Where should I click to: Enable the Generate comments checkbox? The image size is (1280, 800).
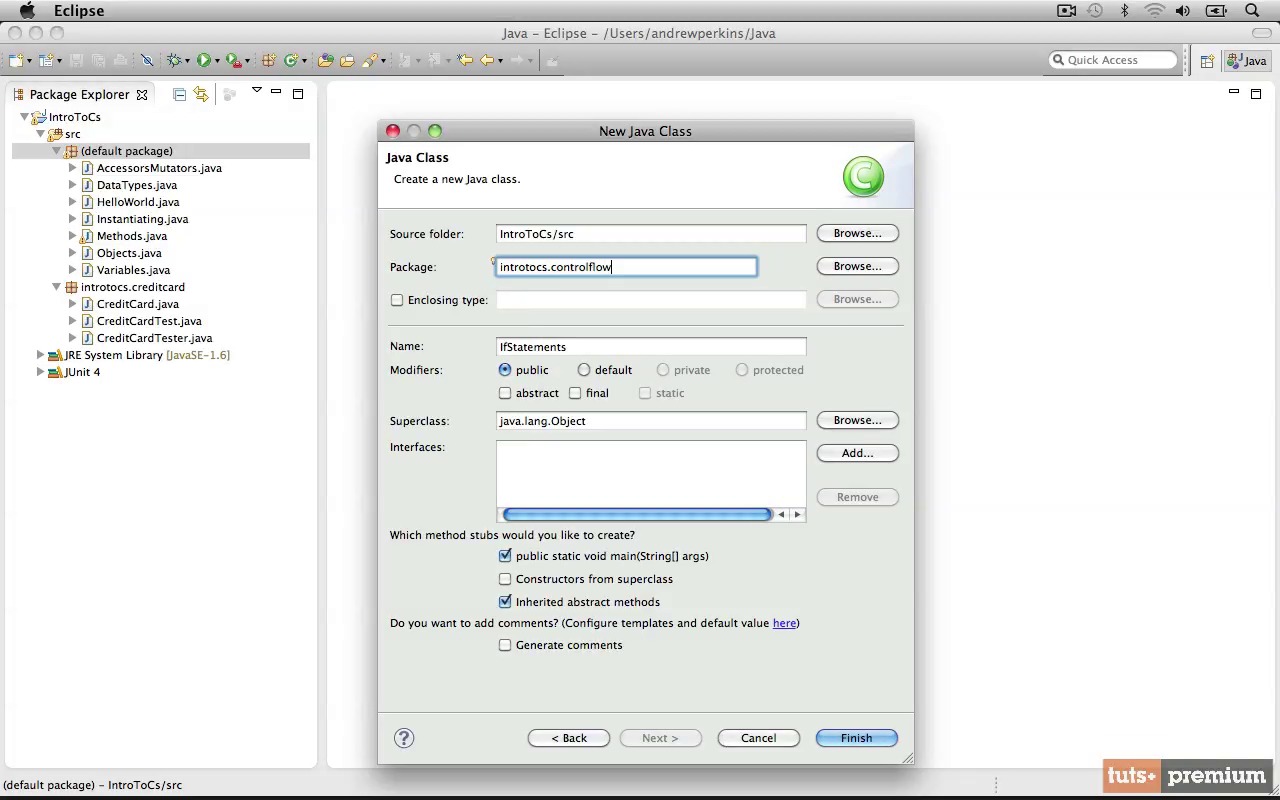tap(505, 645)
